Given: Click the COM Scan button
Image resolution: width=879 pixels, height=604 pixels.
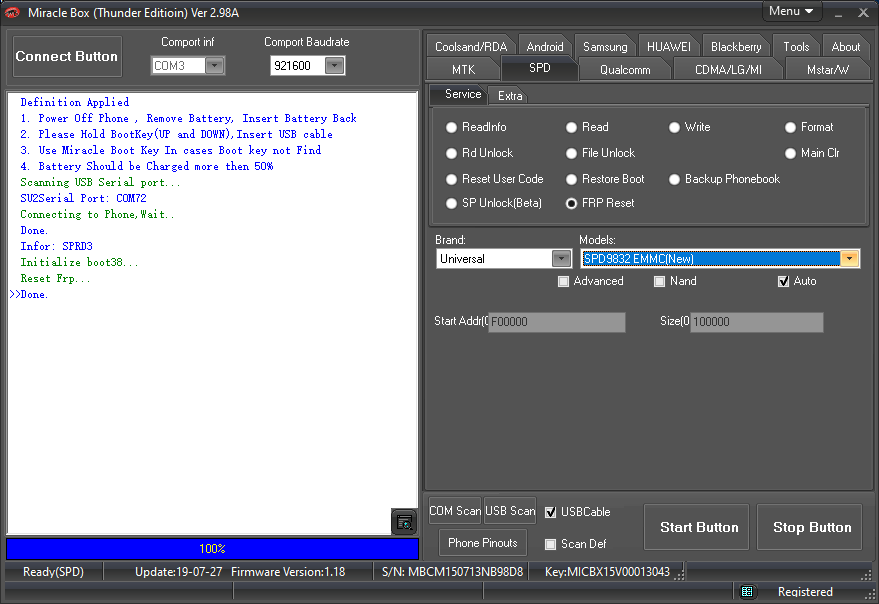Looking at the screenshot, I should point(455,511).
